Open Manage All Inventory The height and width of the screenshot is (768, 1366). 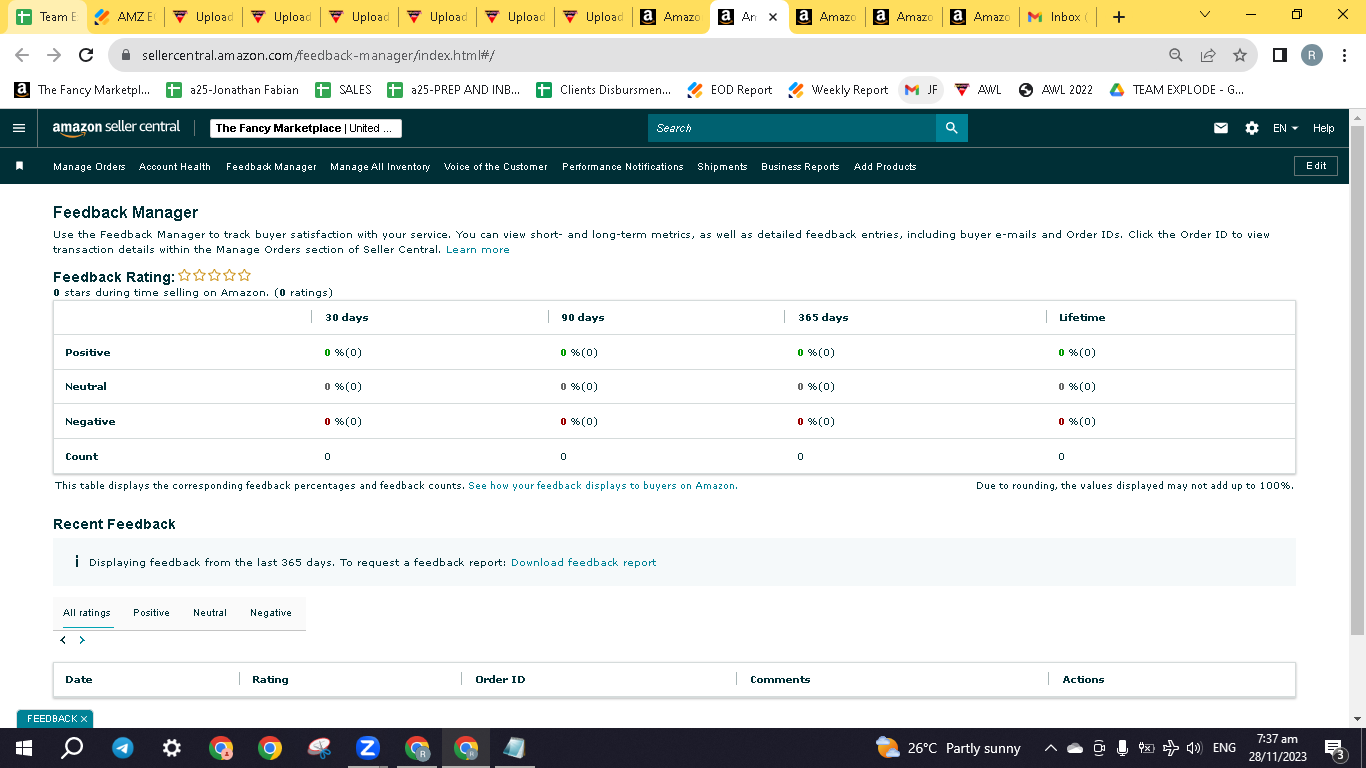coord(380,167)
